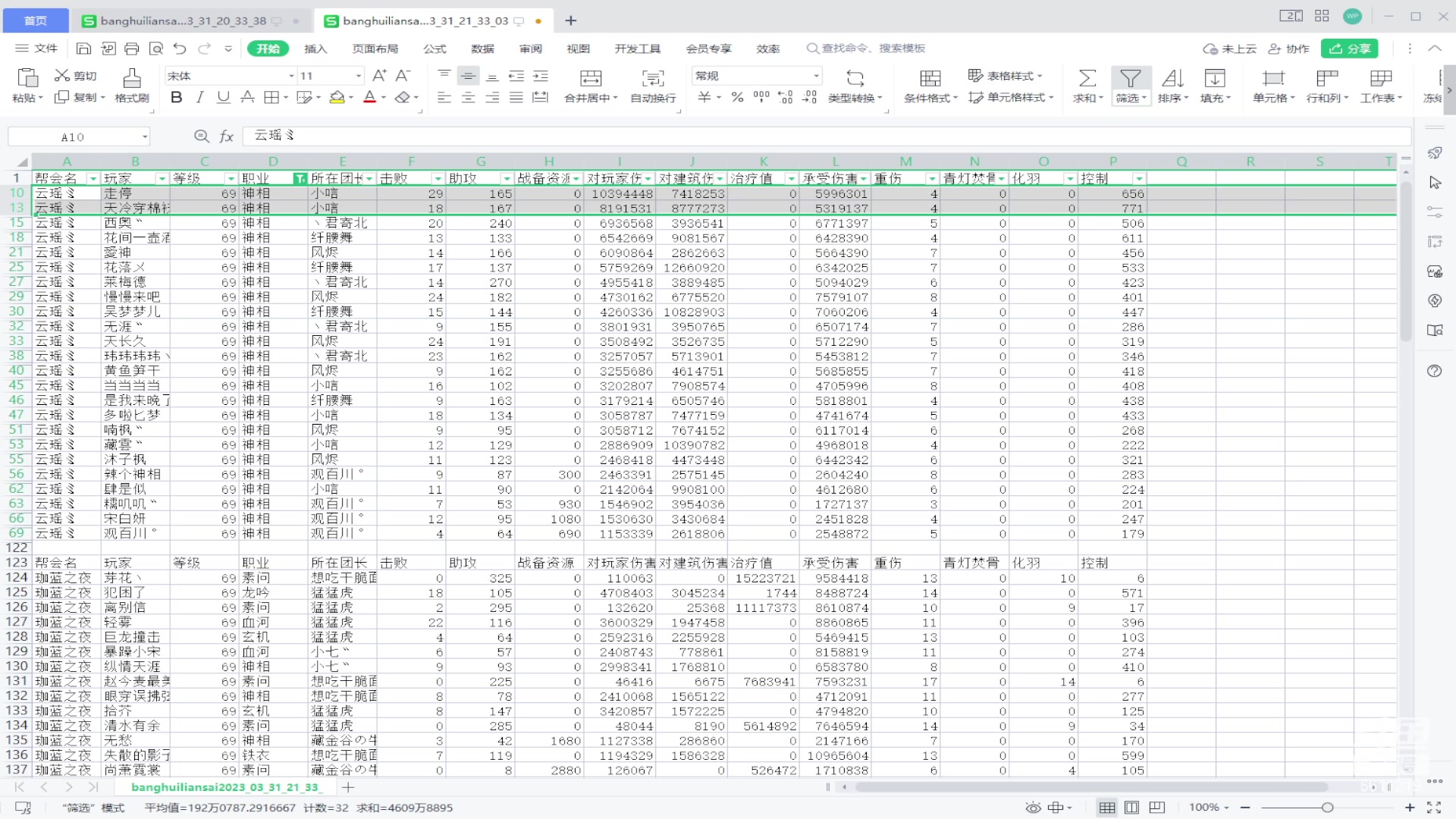Expand the number format dropdown showing 常规
Viewport: 1456px width, 819px height.
pos(816,76)
